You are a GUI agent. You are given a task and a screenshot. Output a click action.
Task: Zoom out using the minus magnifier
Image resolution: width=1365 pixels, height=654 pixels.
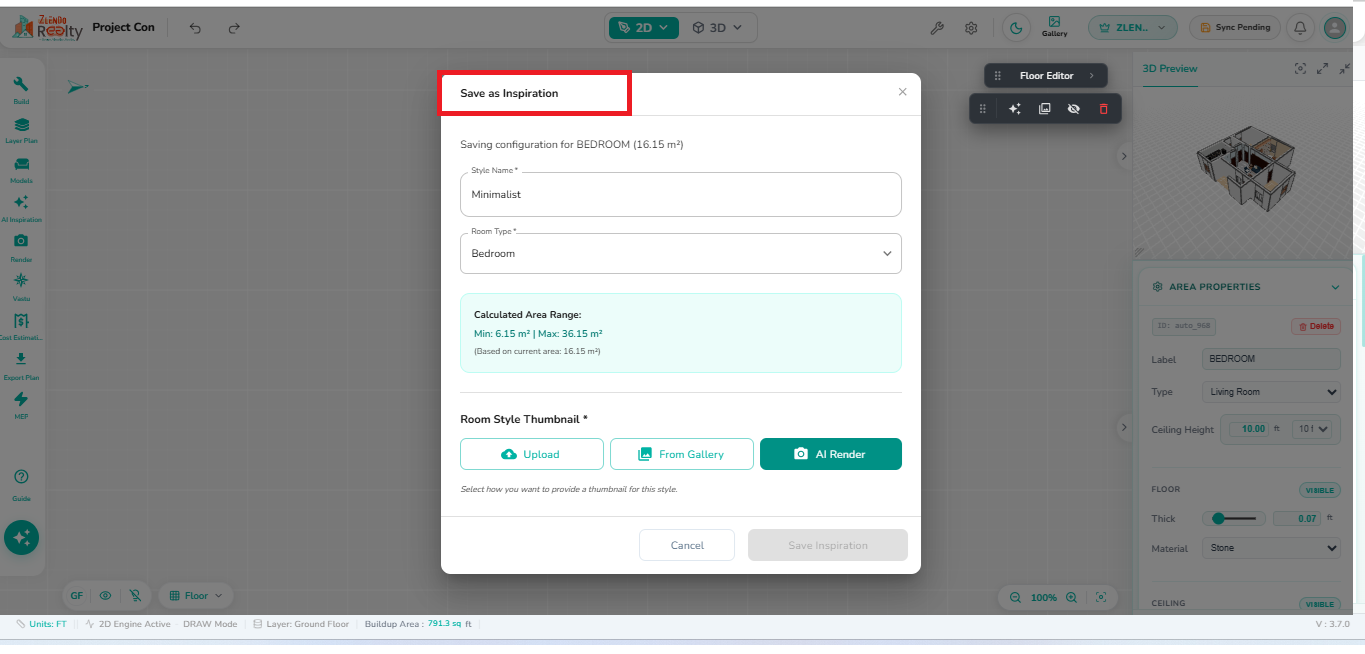pos(1016,597)
